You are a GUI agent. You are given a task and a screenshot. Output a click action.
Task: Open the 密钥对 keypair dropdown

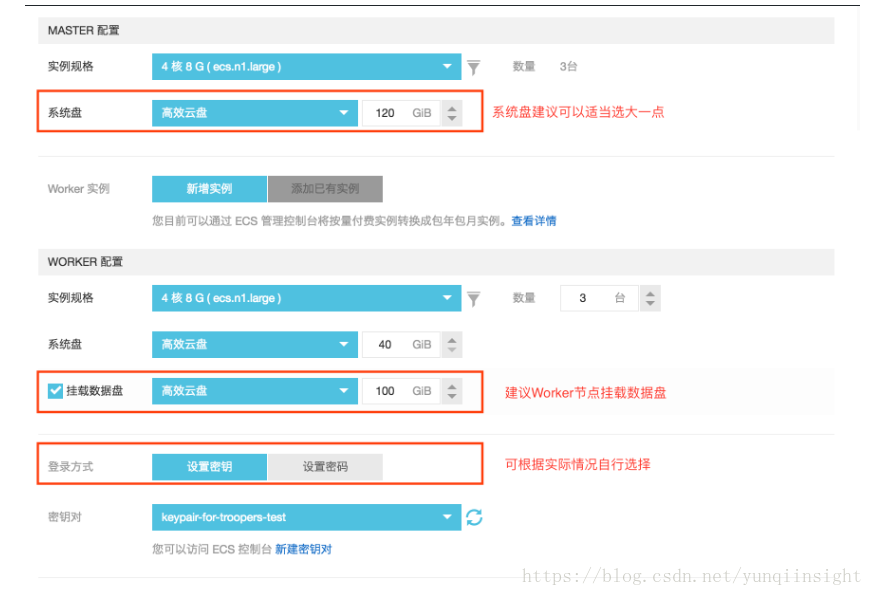(306, 517)
